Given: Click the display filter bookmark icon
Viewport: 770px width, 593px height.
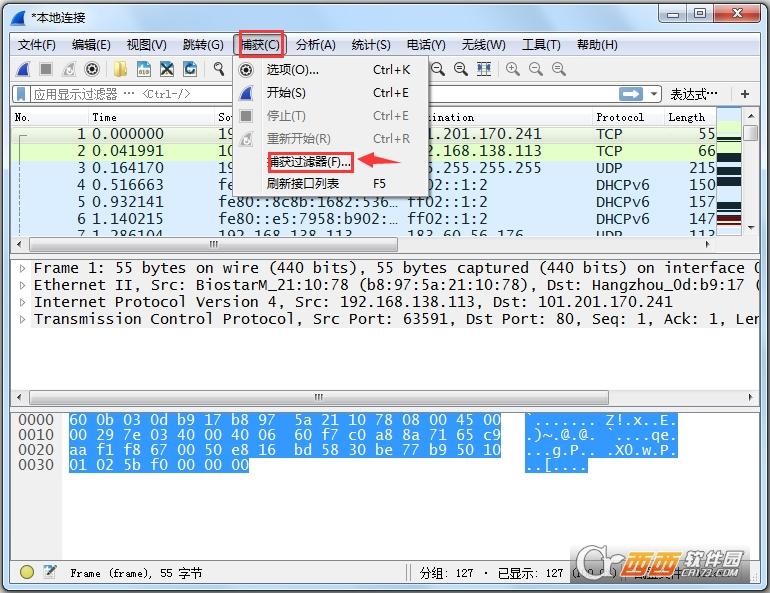Looking at the screenshot, I should click(21, 94).
